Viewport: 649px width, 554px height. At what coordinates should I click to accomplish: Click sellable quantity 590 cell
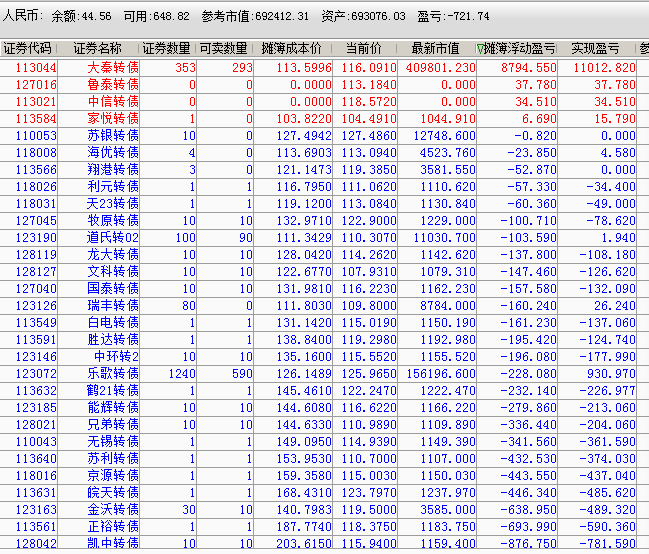click(242, 373)
